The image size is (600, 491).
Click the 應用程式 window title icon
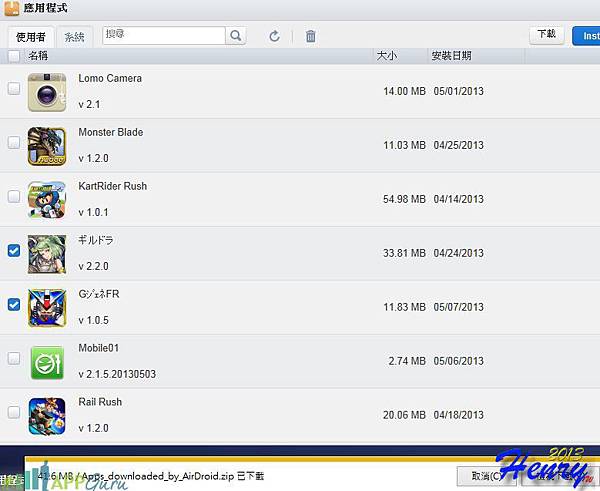[x=11, y=8]
